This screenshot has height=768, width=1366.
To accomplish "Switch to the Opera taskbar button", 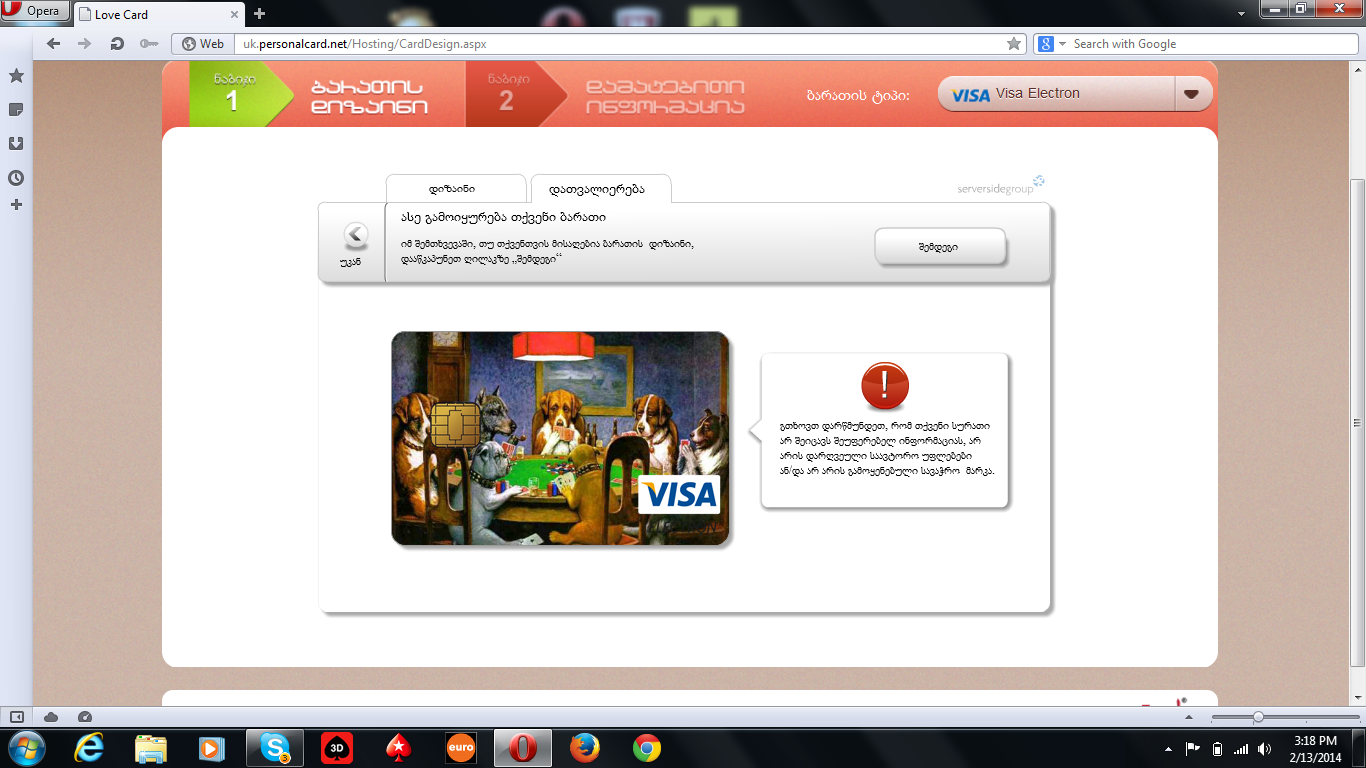I will (x=523, y=748).
